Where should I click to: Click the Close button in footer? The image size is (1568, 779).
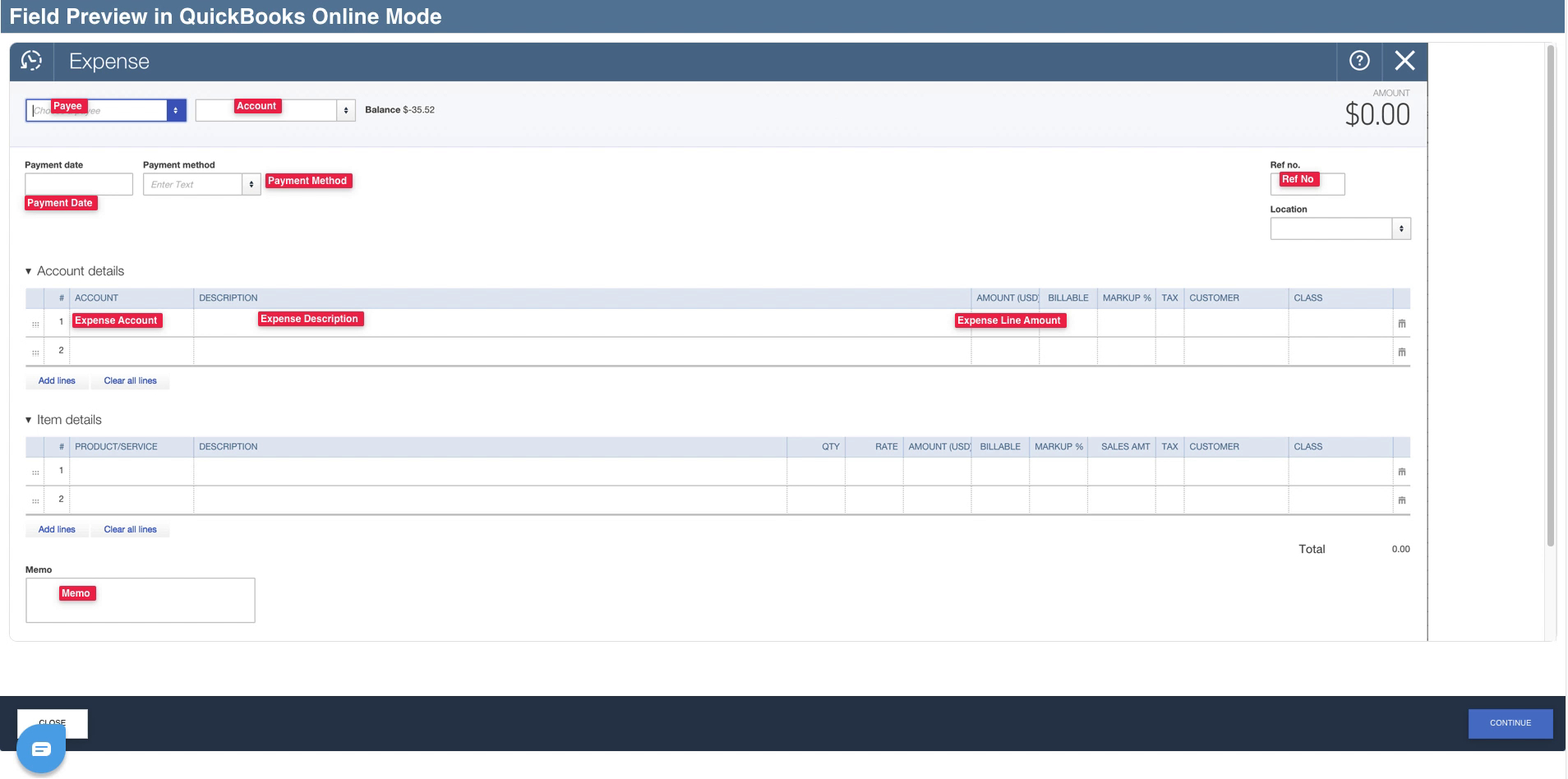click(x=53, y=723)
